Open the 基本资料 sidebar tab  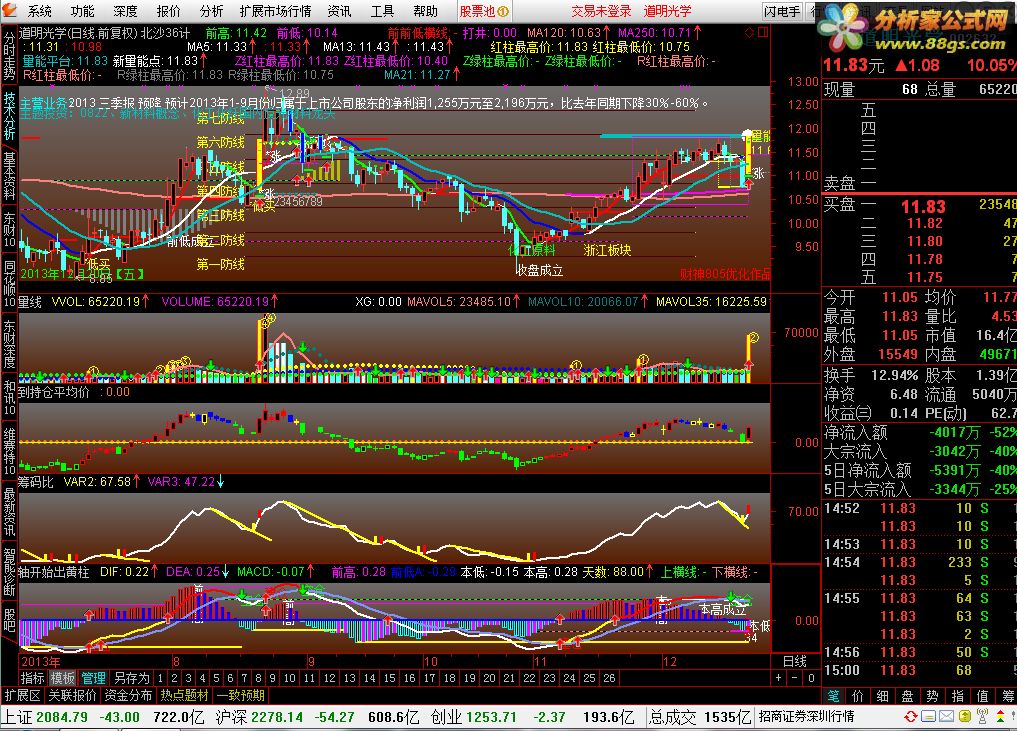pyautogui.click(x=9, y=176)
